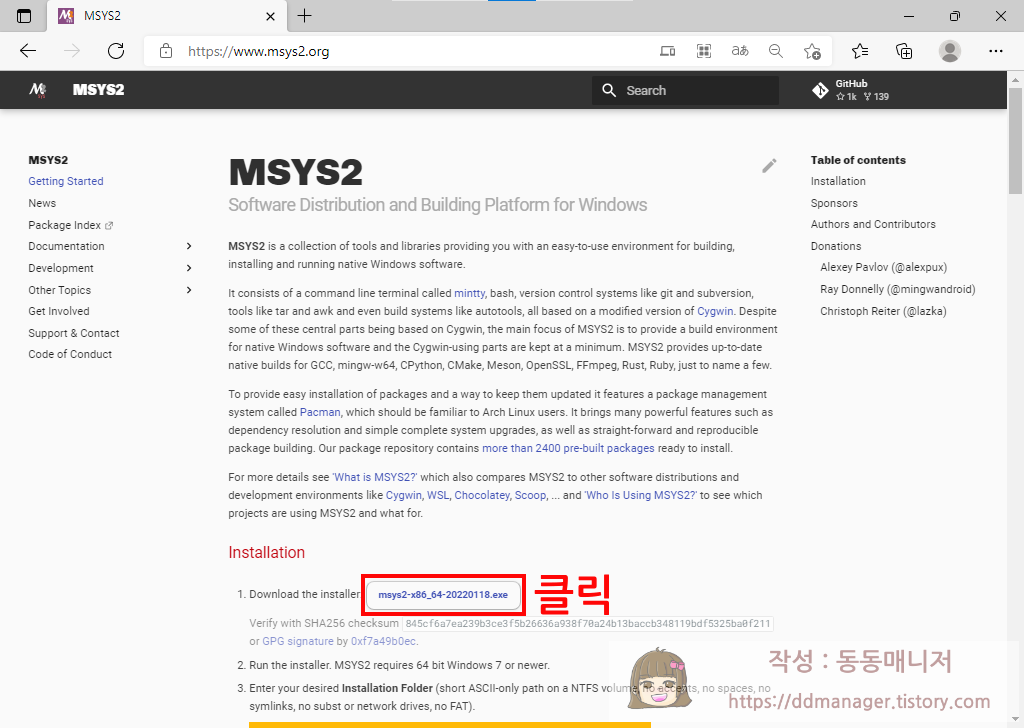
Task: Click the Installation section heading
Action: coord(266,552)
